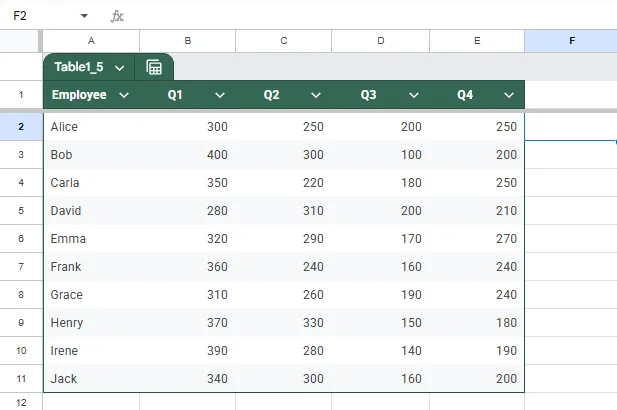Select row 10 header

tap(21, 350)
